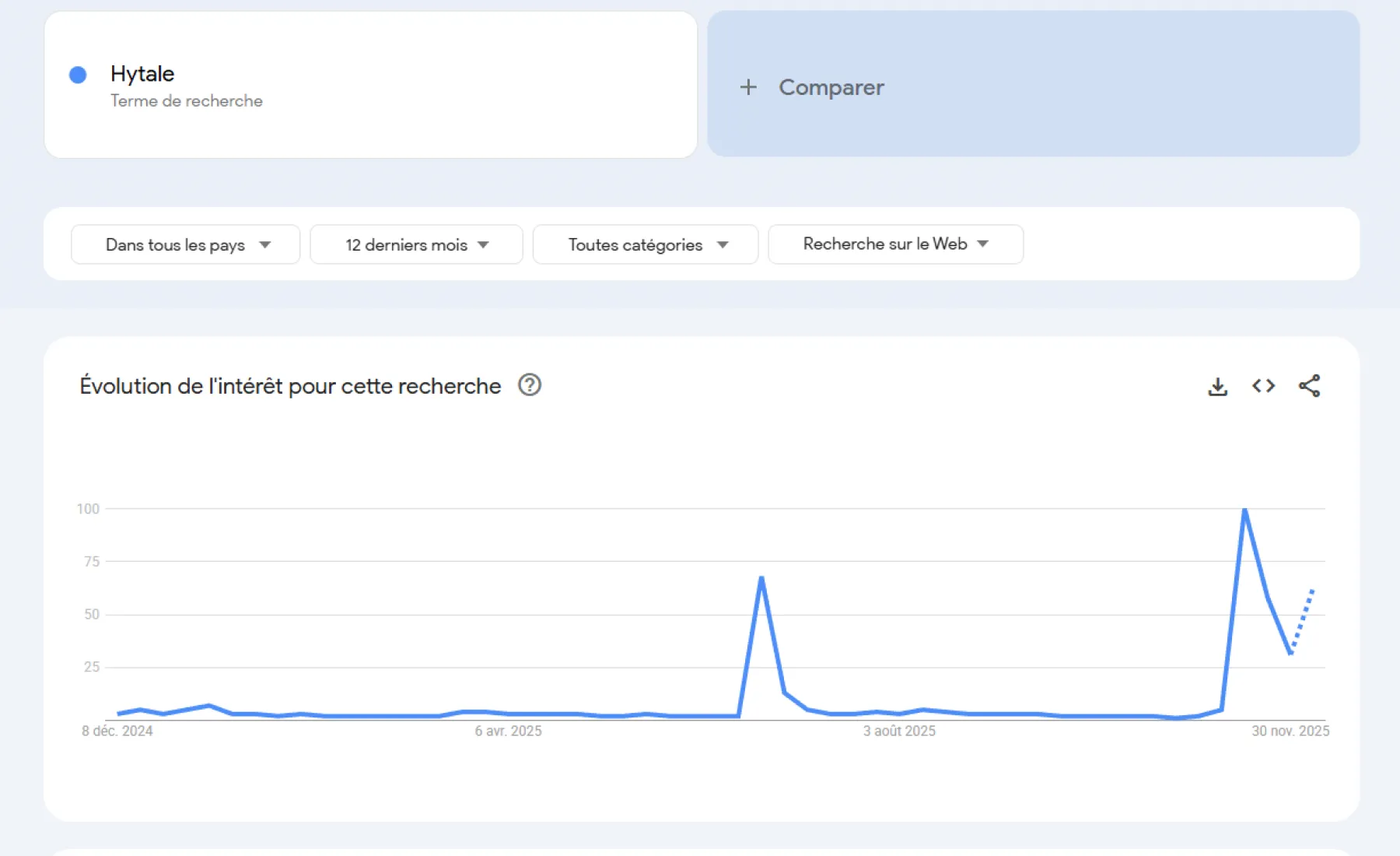Click the Évolution de l'intérêt heading
Viewport: 1400px width, 856px height.
(289, 385)
